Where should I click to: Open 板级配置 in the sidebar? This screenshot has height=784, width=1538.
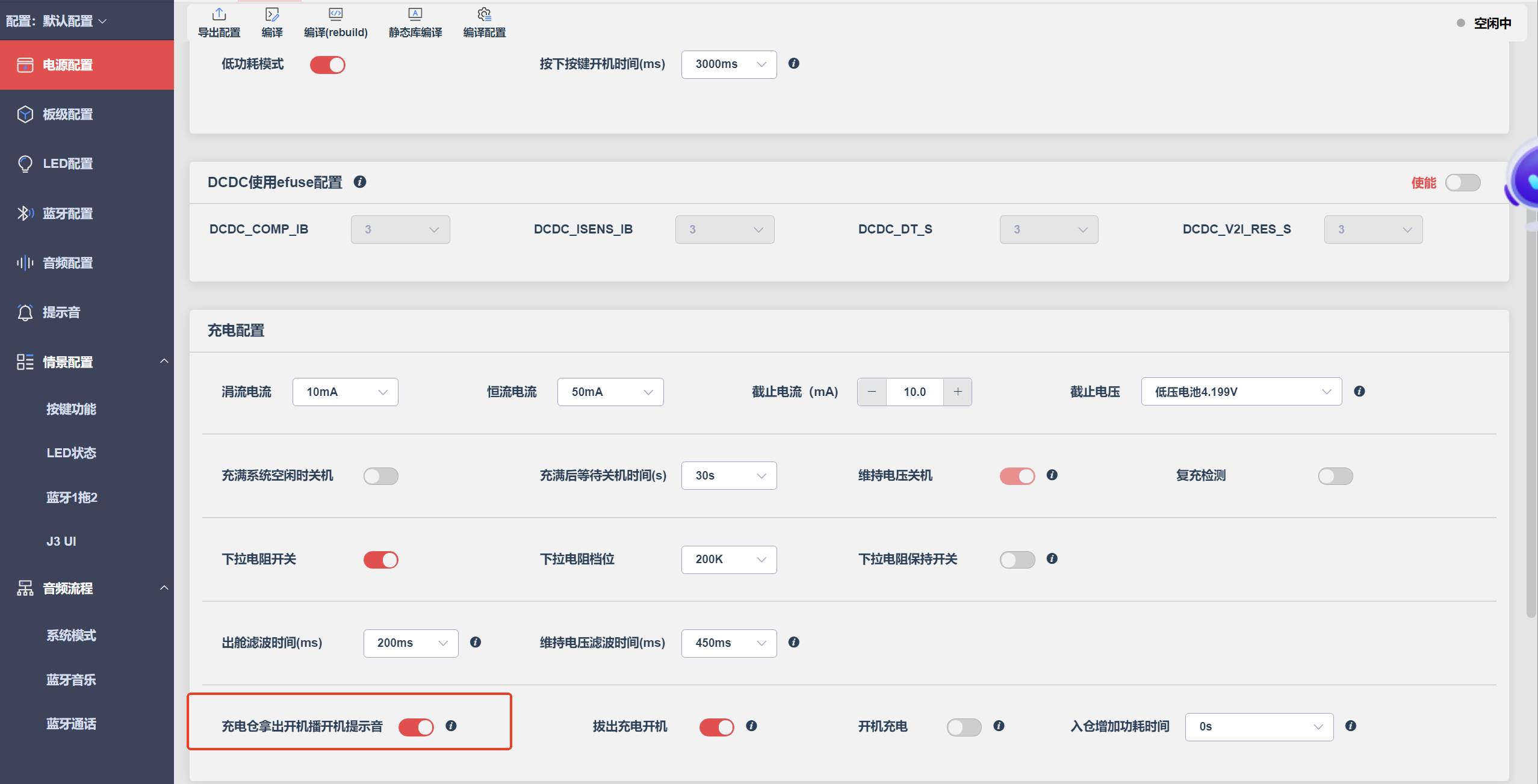(x=87, y=114)
